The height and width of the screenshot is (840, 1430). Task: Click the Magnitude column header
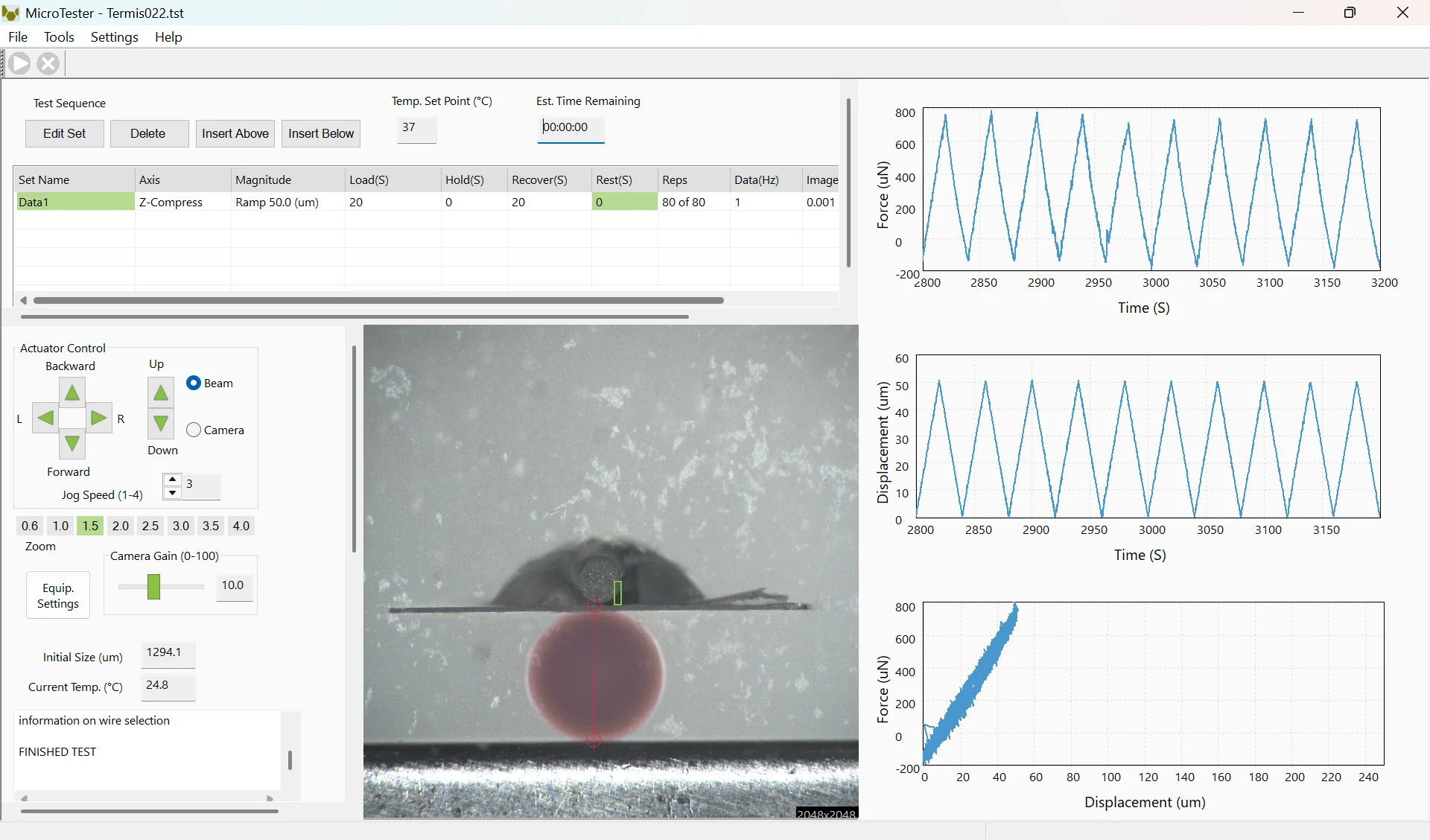[287, 179]
